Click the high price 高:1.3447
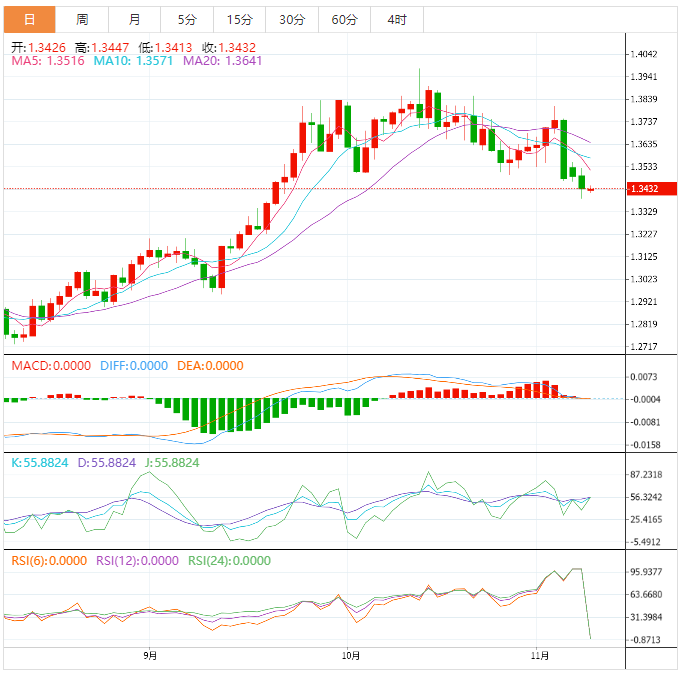686x674 pixels. pyautogui.click(x=102, y=47)
